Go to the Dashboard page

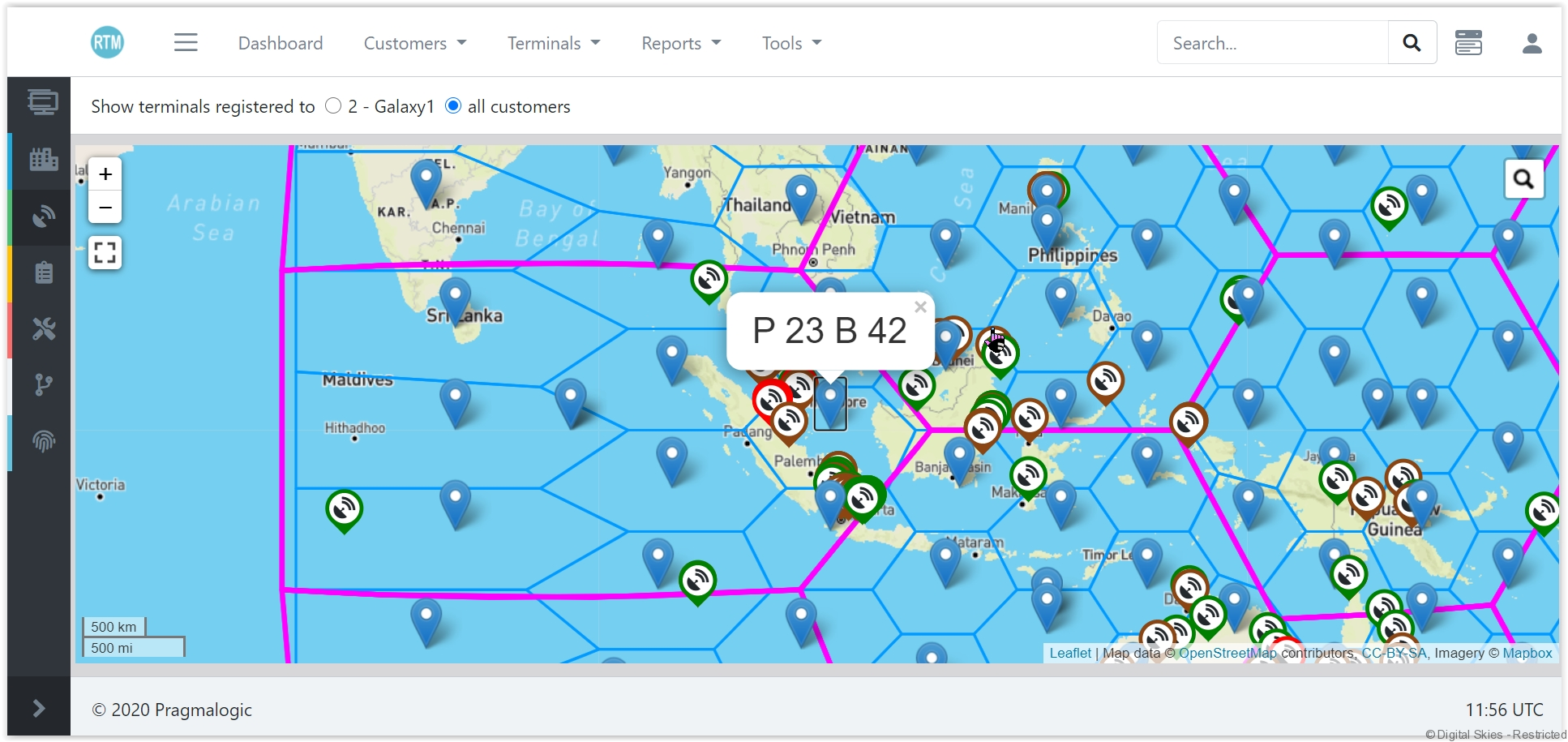[281, 43]
